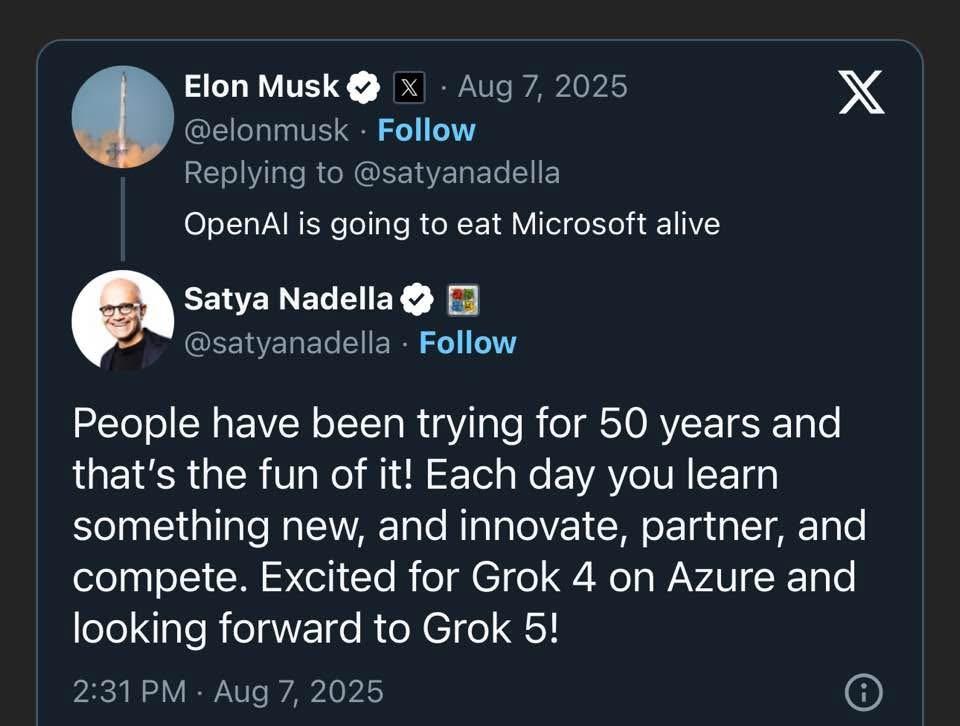Click the Satya Nadella display name

pyautogui.click(x=289, y=299)
